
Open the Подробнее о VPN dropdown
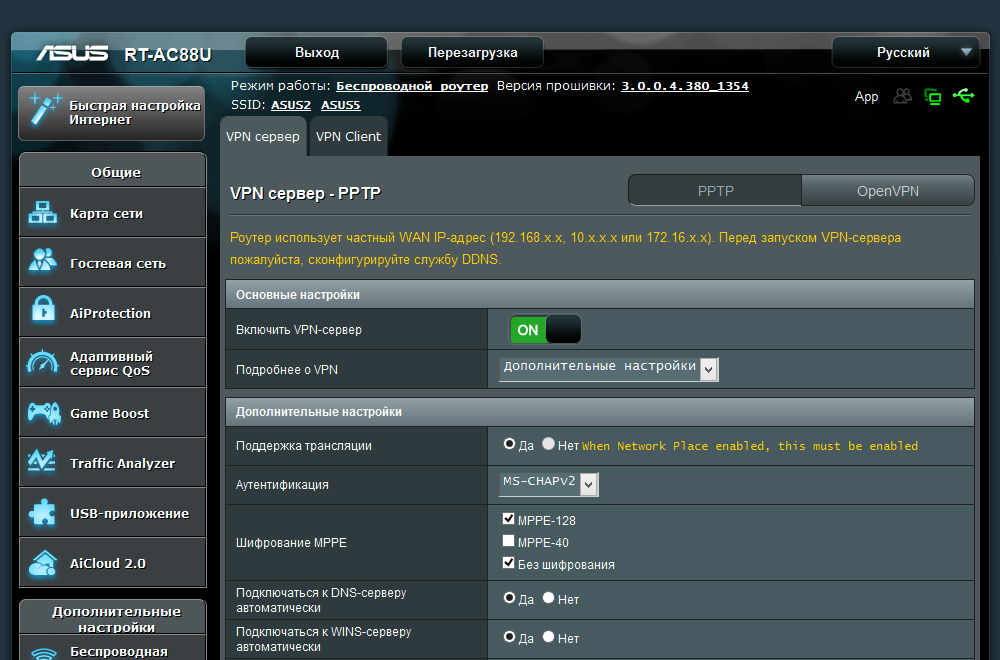coord(608,369)
